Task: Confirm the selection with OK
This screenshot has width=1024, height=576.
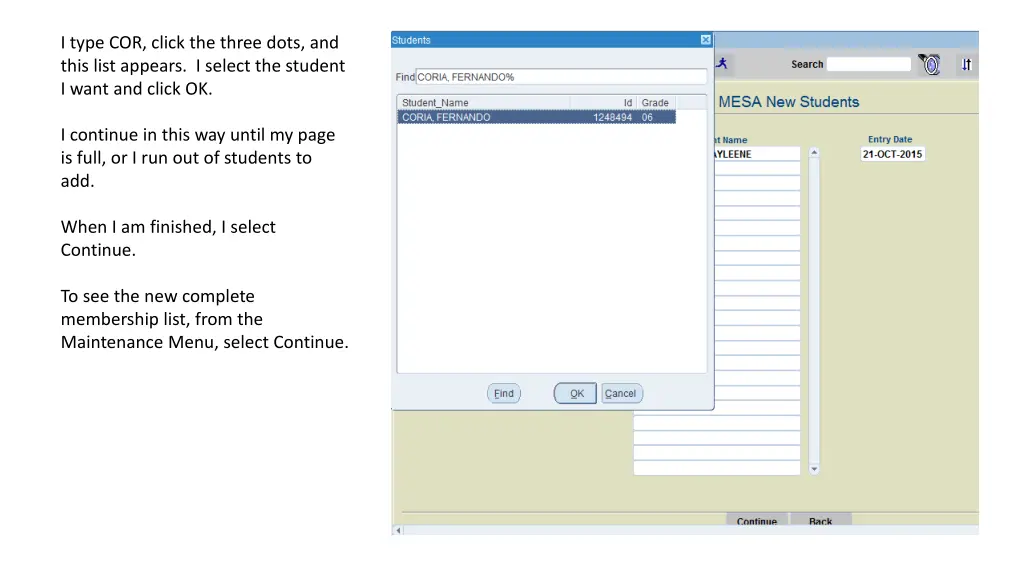Action: (575, 393)
